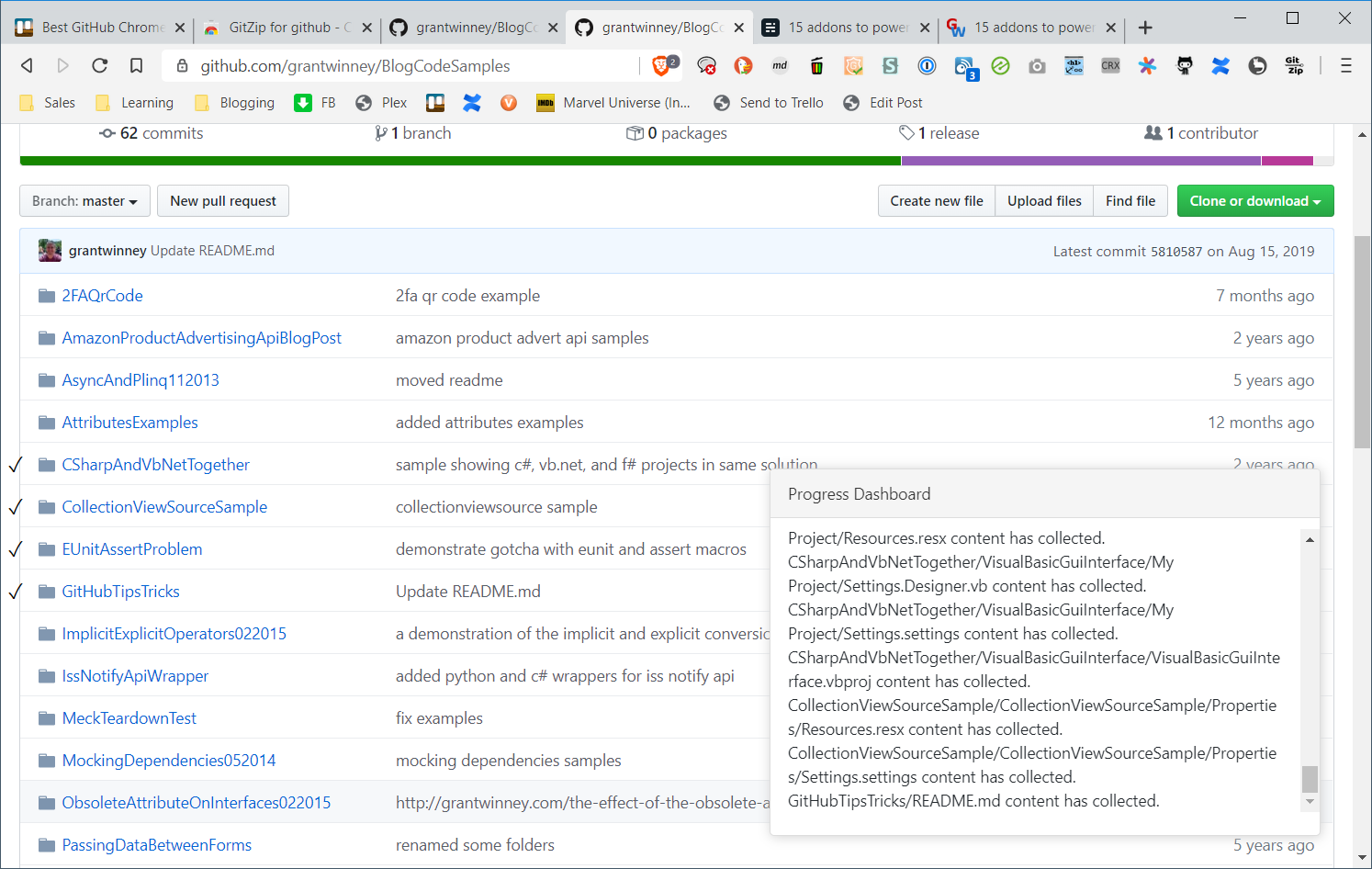Reload the page with refresh icon
The height and width of the screenshot is (869, 1372).
tap(100, 65)
